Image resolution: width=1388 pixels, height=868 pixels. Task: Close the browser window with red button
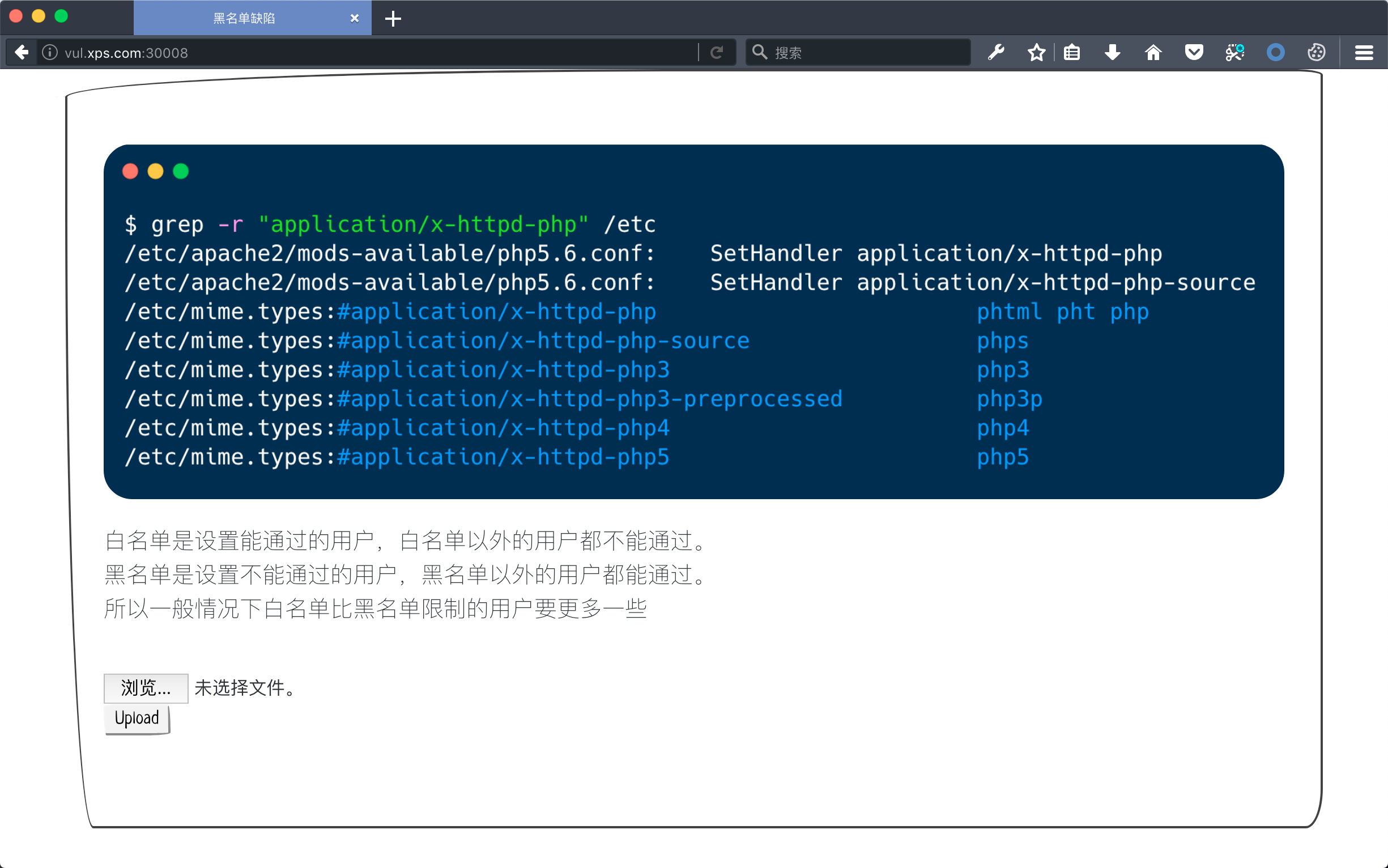pyautogui.click(x=16, y=16)
